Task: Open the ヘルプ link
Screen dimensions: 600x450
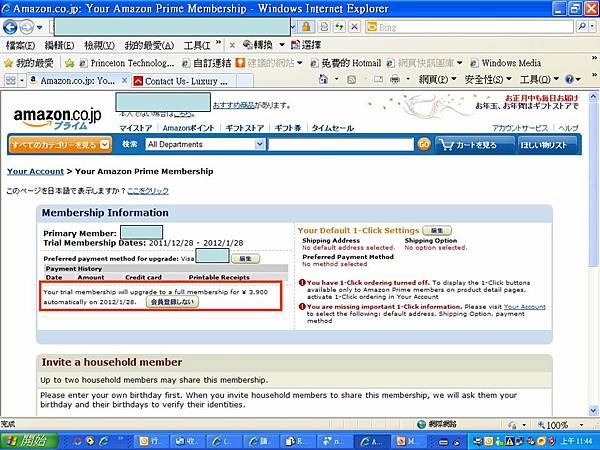Action: tap(568, 128)
